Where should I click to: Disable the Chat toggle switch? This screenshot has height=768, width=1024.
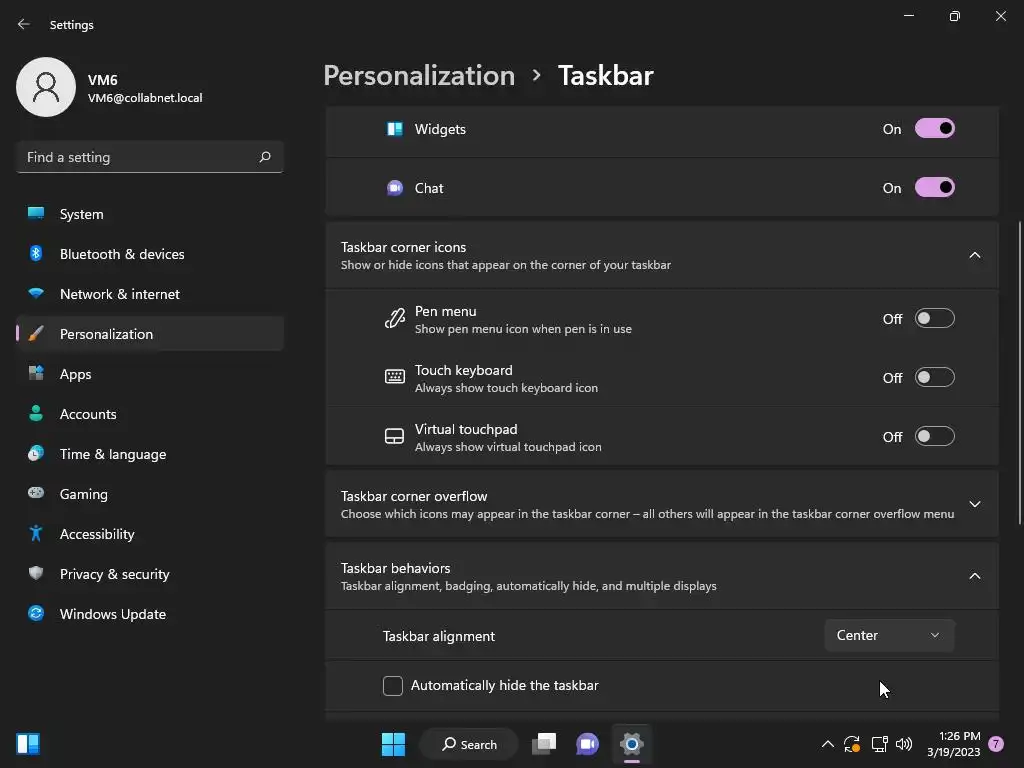point(935,187)
